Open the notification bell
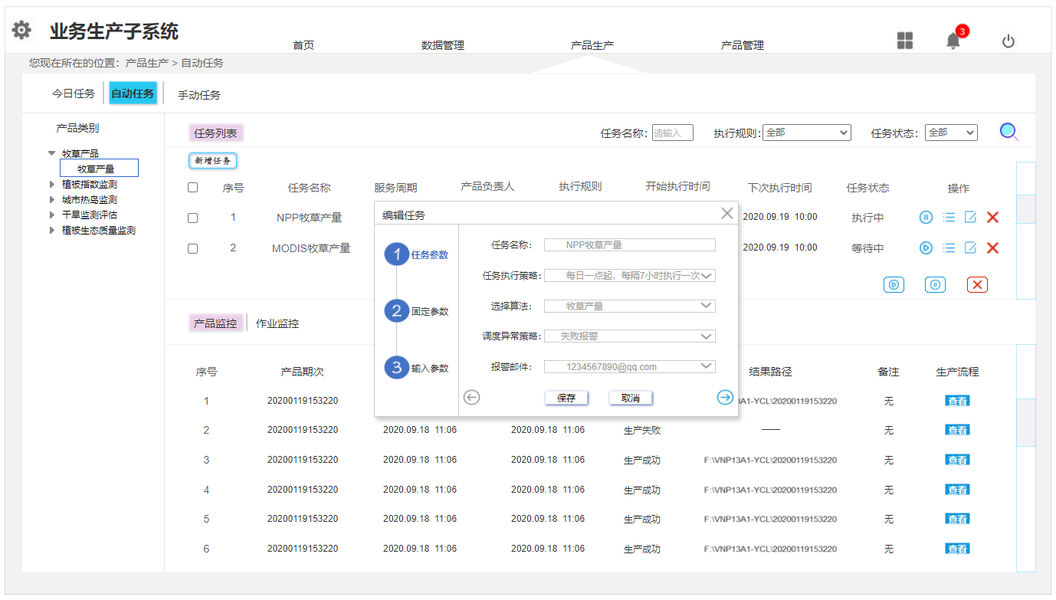1056x600 pixels. (953, 40)
